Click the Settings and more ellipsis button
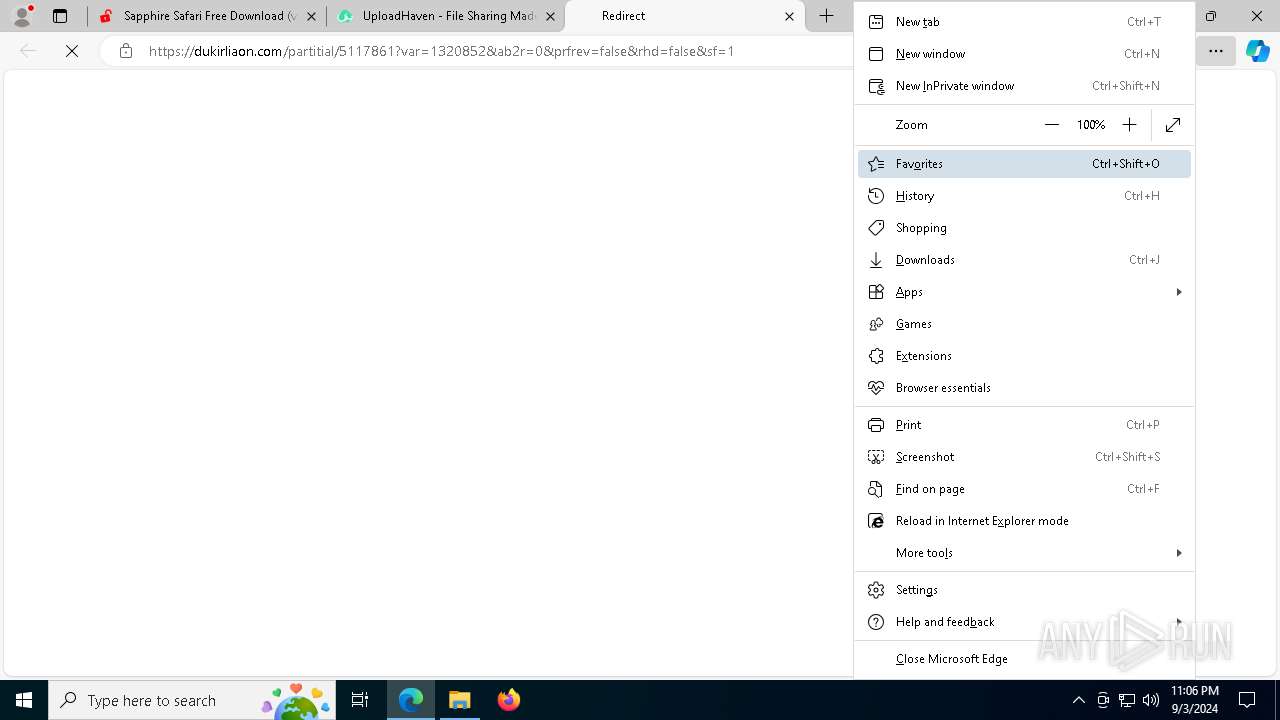 click(x=1216, y=51)
